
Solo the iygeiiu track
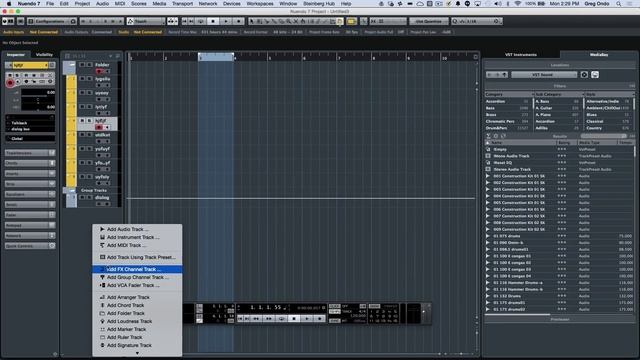coord(89,78)
